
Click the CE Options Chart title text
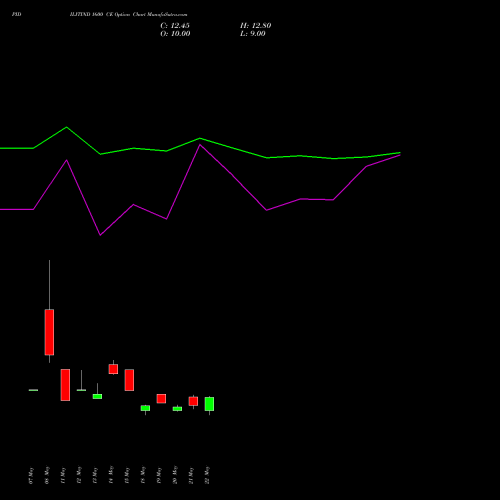[x=129, y=15]
